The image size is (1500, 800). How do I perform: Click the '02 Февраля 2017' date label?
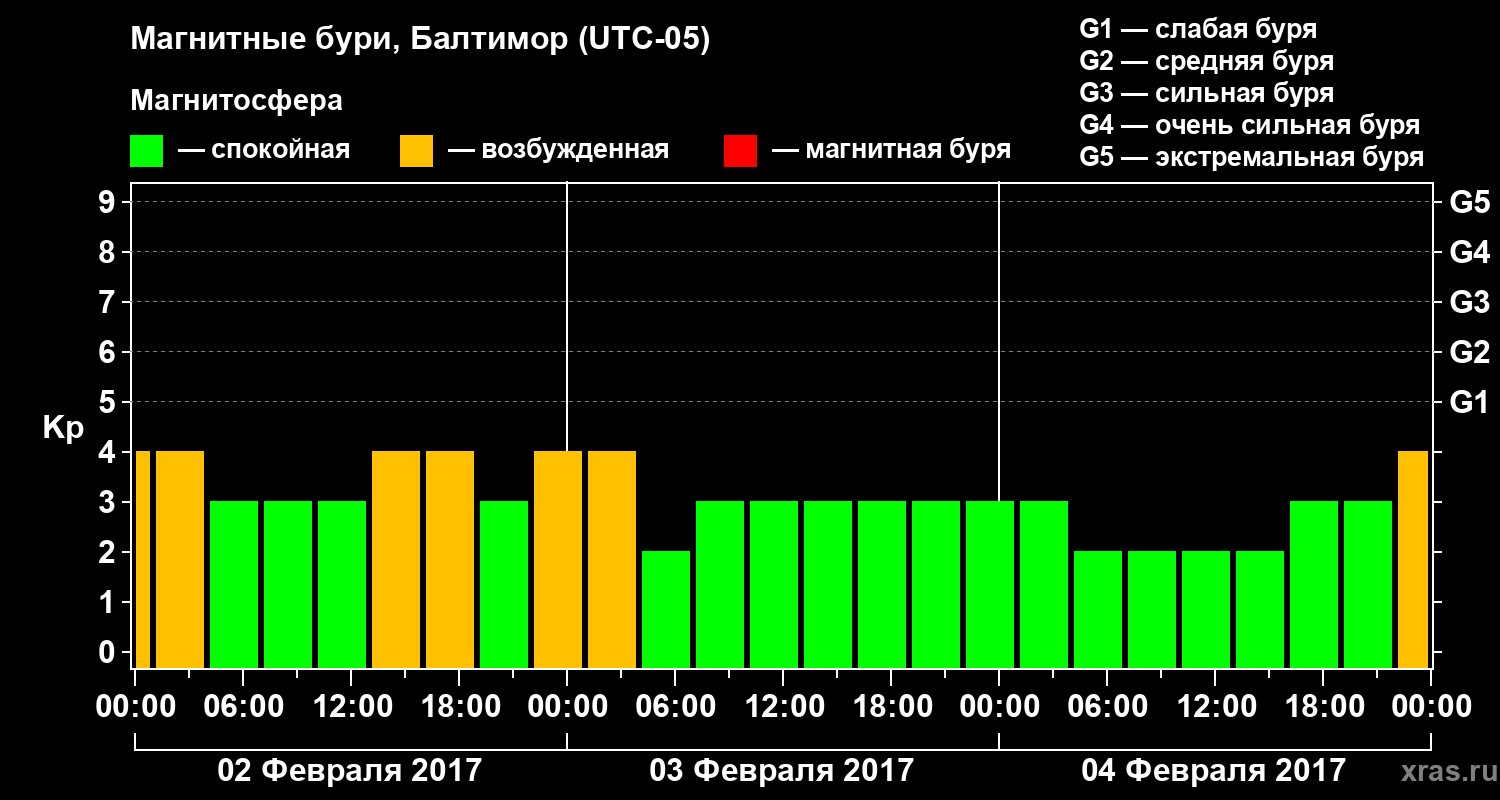[350, 771]
